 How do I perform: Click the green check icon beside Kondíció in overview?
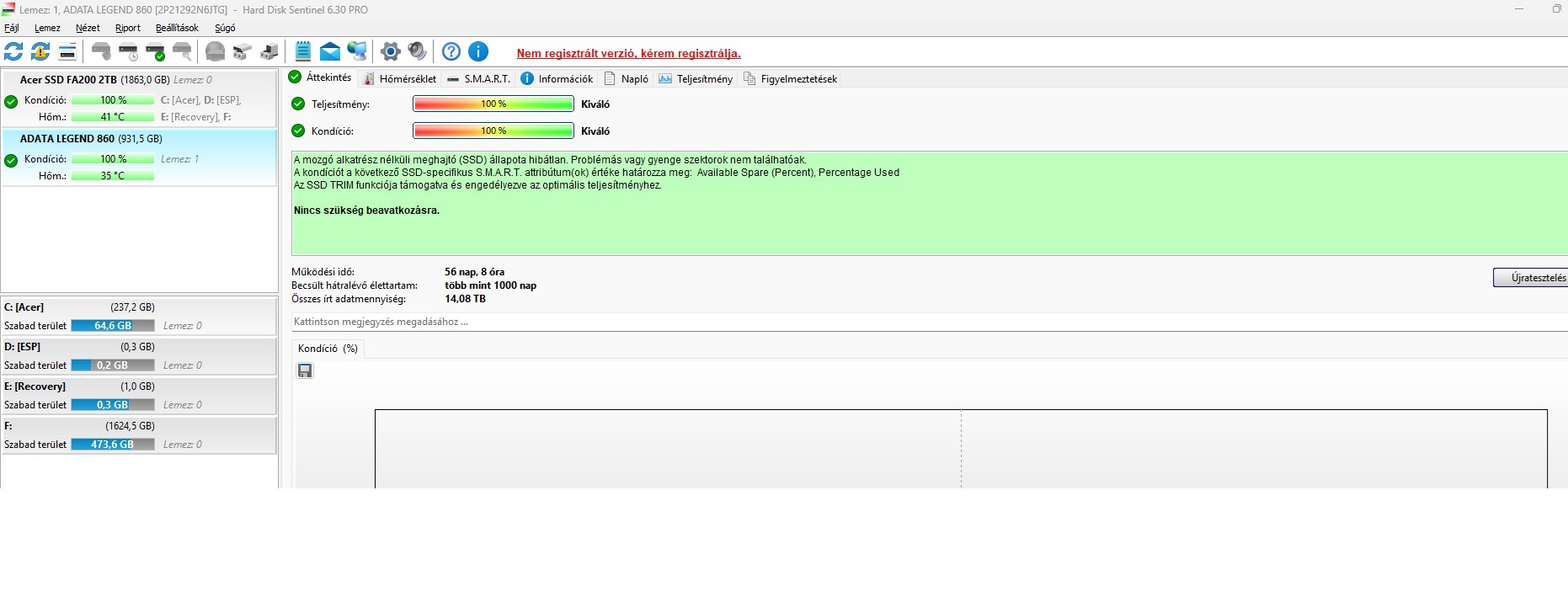[x=298, y=131]
